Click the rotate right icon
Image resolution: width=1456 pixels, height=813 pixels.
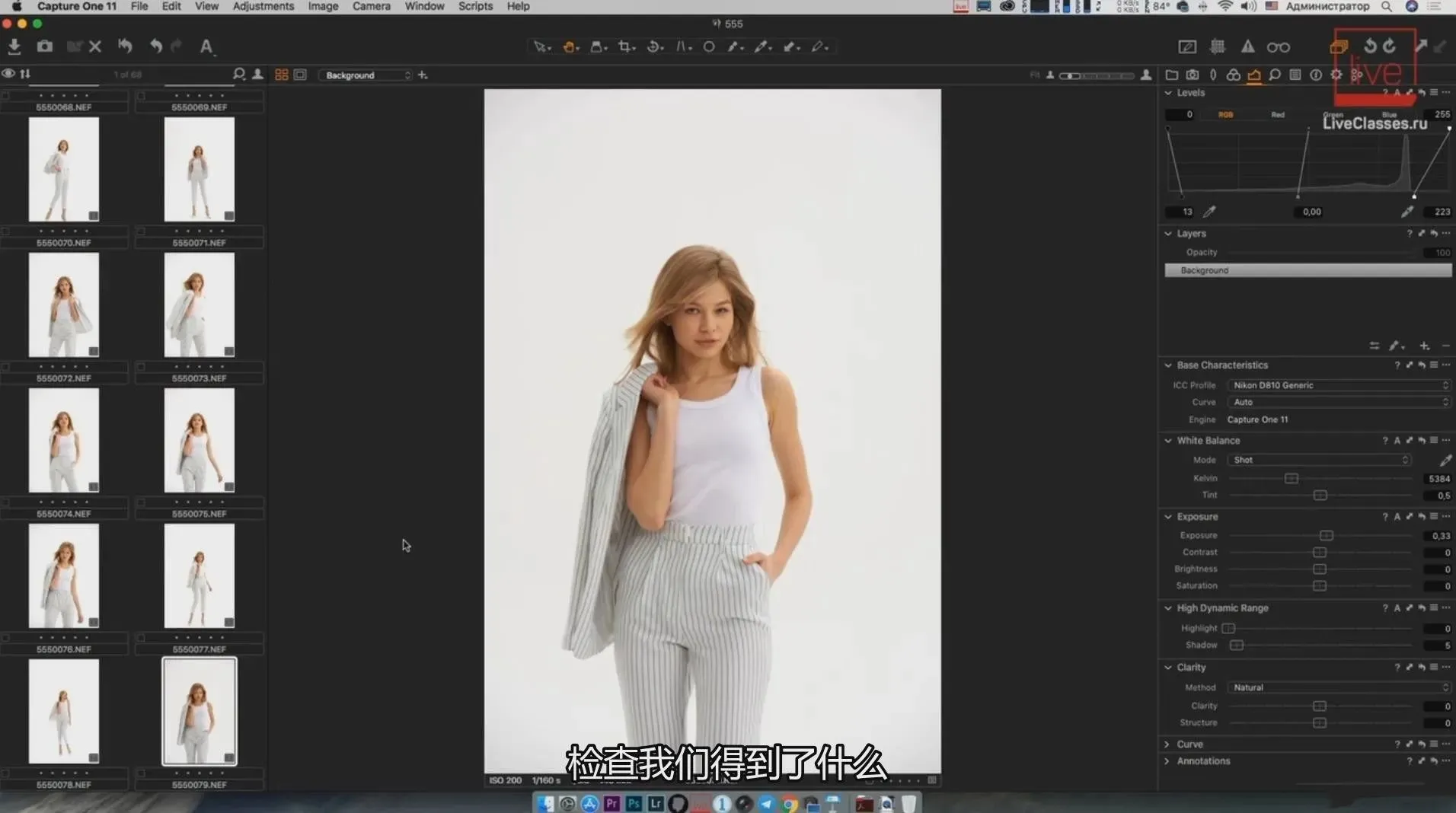[x=1389, y=46]
